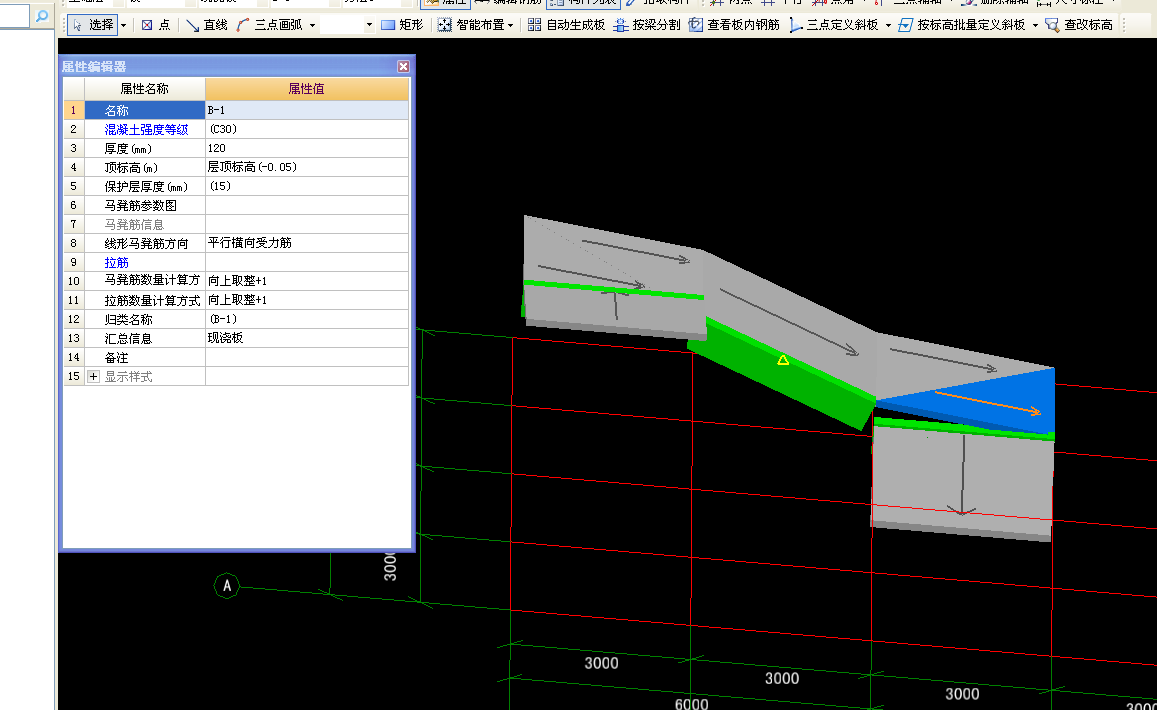This screenshot has height=710, width=1157.
Task: Open the dropdown arrow next to 三点画弧
Action: (x=312, y=25)
